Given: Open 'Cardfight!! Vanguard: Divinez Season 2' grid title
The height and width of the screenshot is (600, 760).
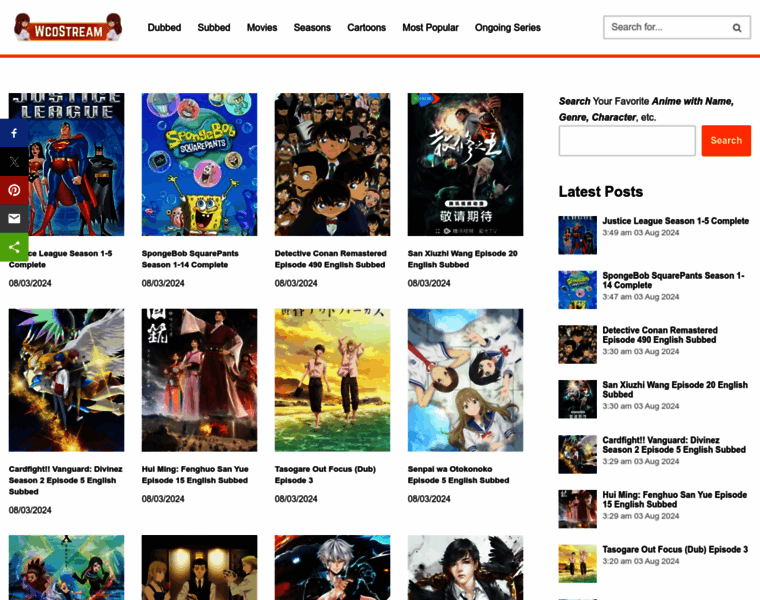Looking at the screenshot, I should coord(65,480).
